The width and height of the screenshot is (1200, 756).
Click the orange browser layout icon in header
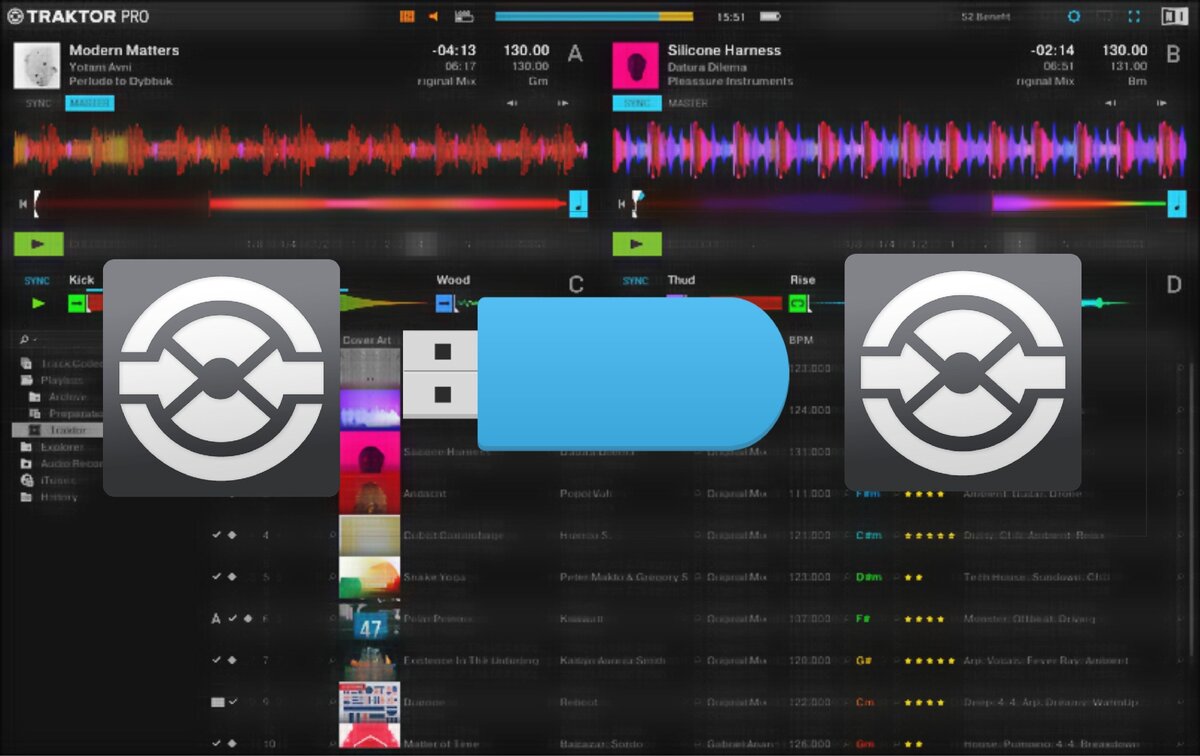407,16
